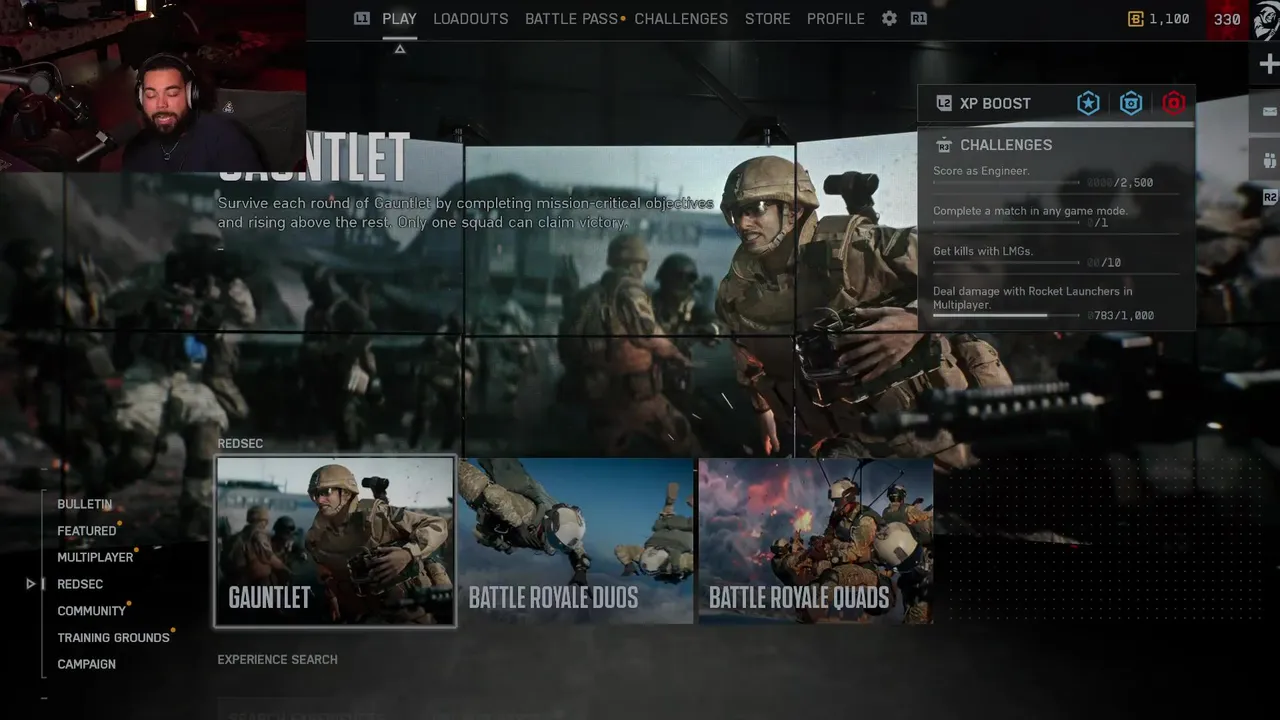This screenshot has width=1280, height=720.
Task: Select BULLETIN in the sidebar
Action: click(x=84, y=504)
